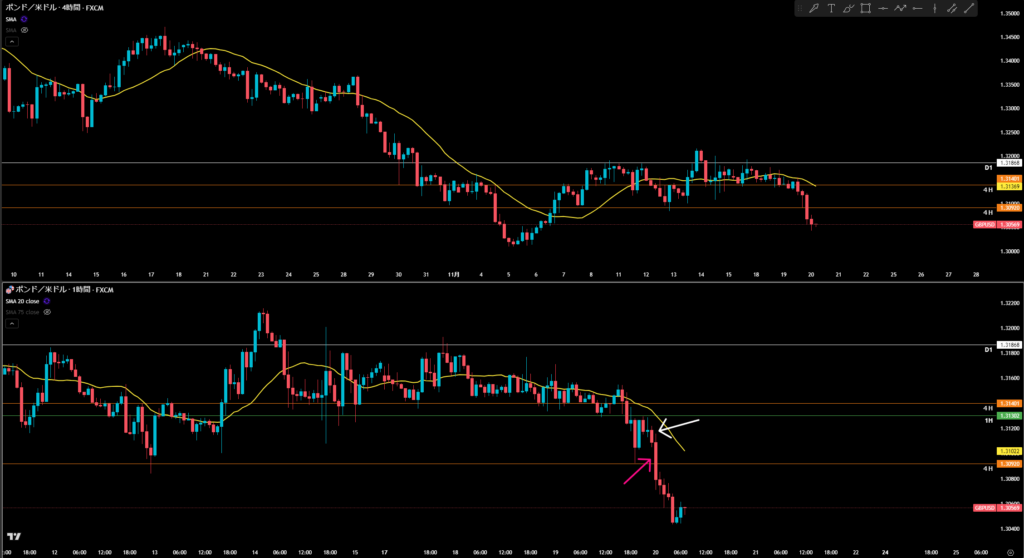Screen dimensions: 1024x558
Task: Open the symbol title on the 1-hour chart
Action: [60, 288]
